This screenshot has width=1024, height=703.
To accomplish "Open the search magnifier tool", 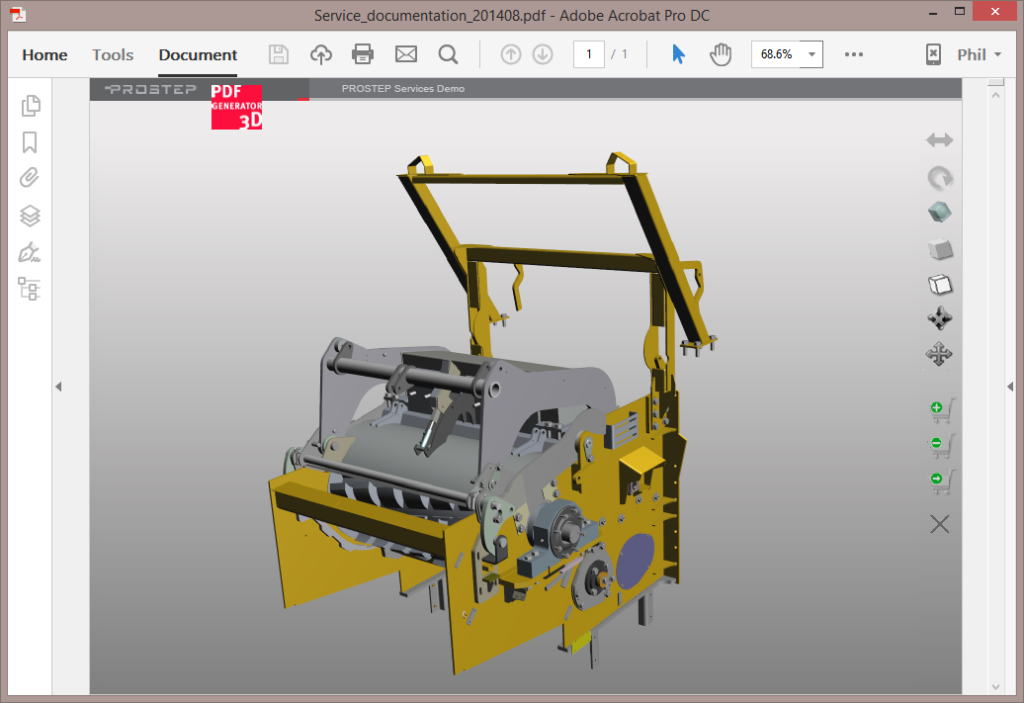I will [x=448, y=54].
